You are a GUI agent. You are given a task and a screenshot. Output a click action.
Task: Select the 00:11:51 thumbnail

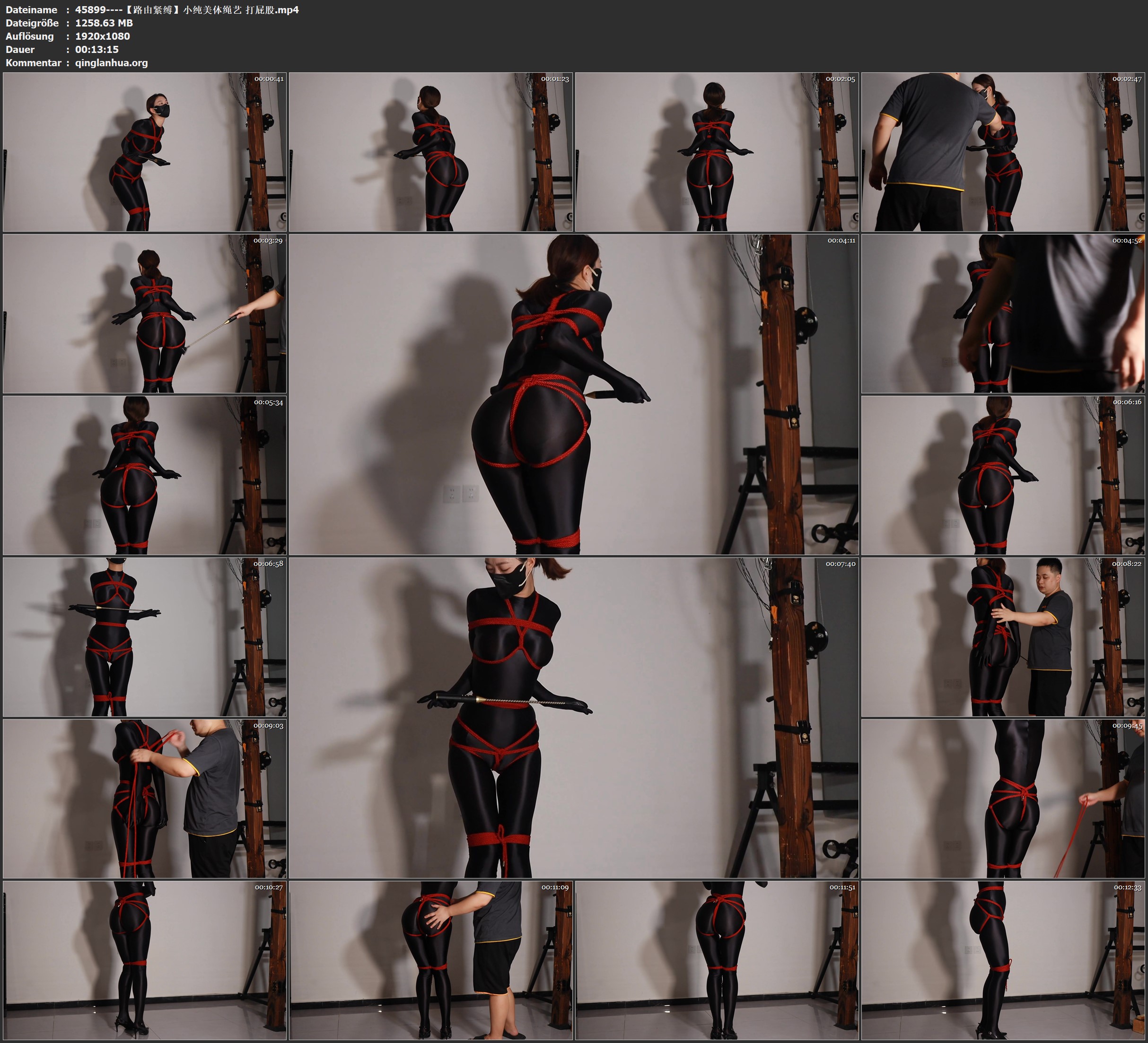(x=716, y=960)
